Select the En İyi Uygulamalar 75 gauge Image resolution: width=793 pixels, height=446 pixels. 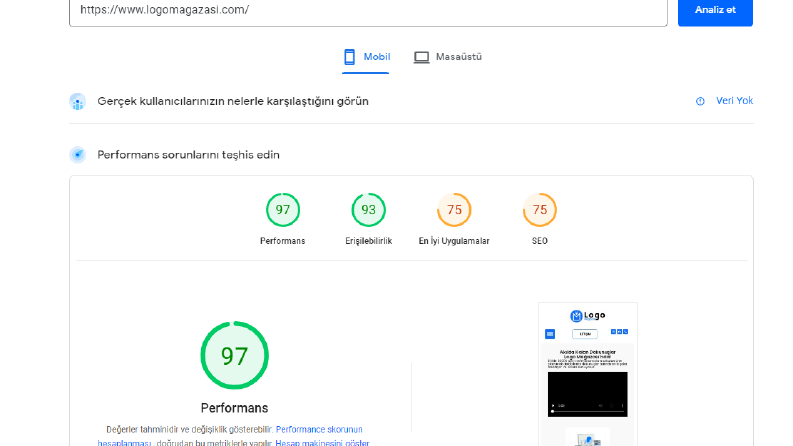tap(454, 210)
